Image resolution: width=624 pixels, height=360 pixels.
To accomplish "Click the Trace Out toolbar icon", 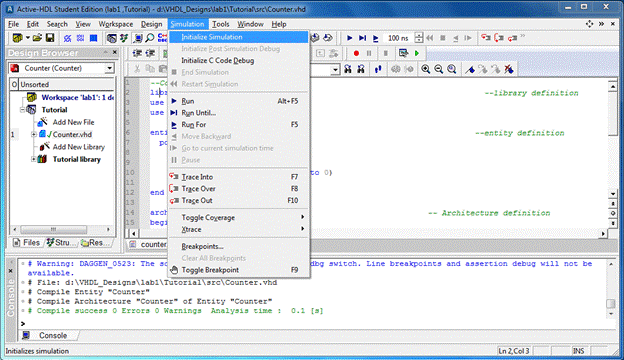I will coord(512,38).
